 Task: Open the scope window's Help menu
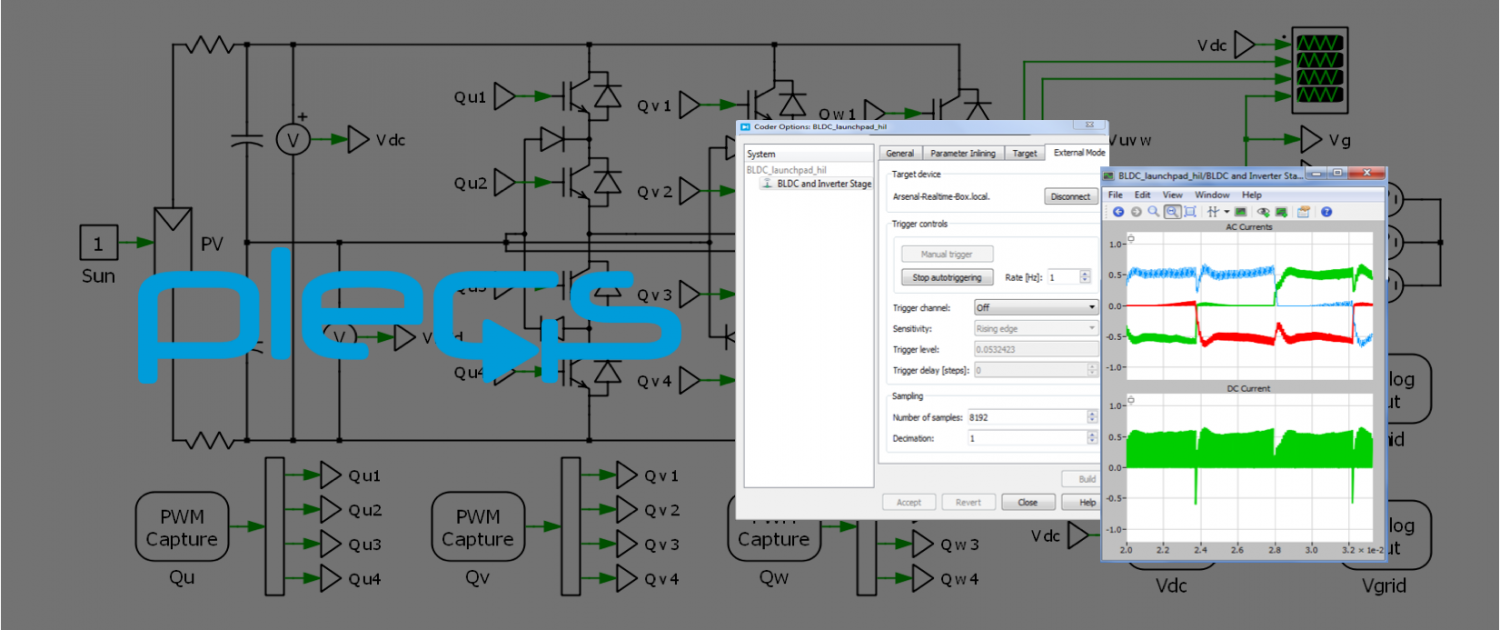tap(1252, 195)
